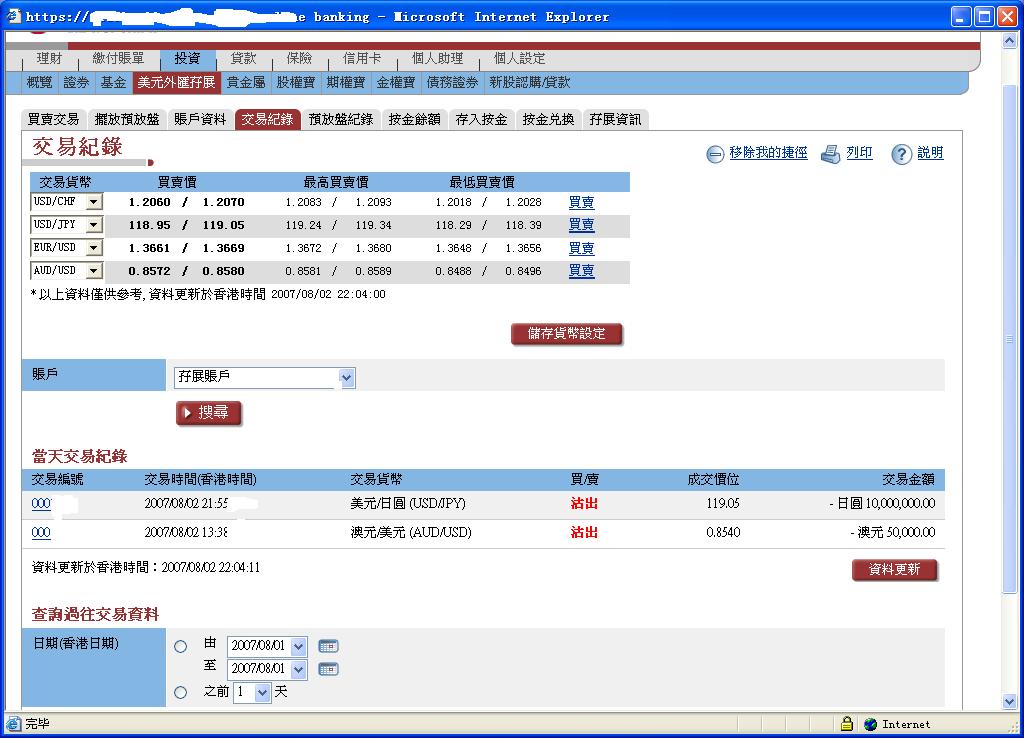This screenshot has height=738, width=1024.
Task: Open the 貸款 main menu
Action: point(243,58)
